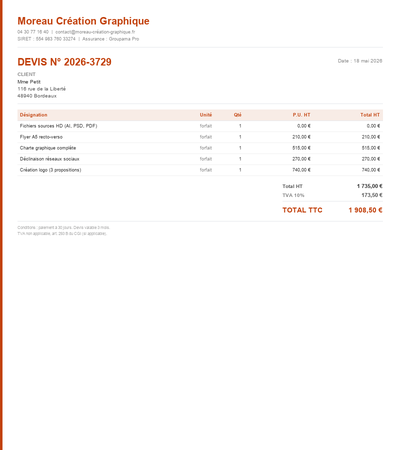Click the Total HT column header
This screenshot has width=400, height=450.
point(370,115)
